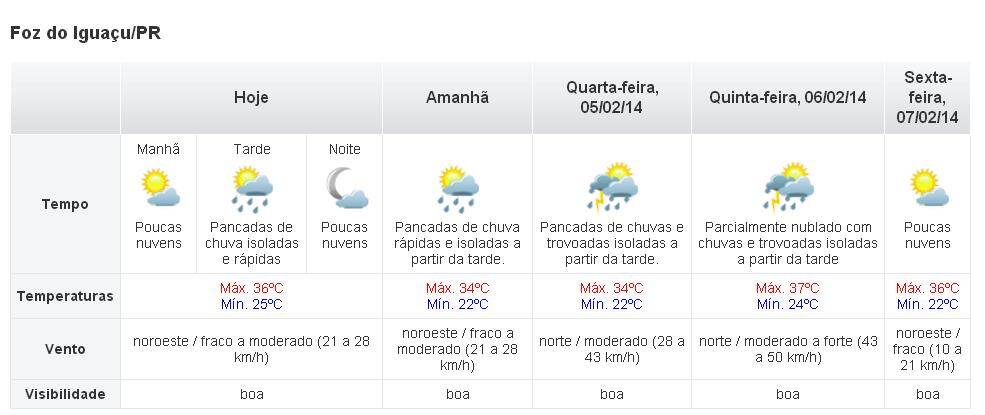Click the Tarde rain showers icon

click(x=251, y=189)
